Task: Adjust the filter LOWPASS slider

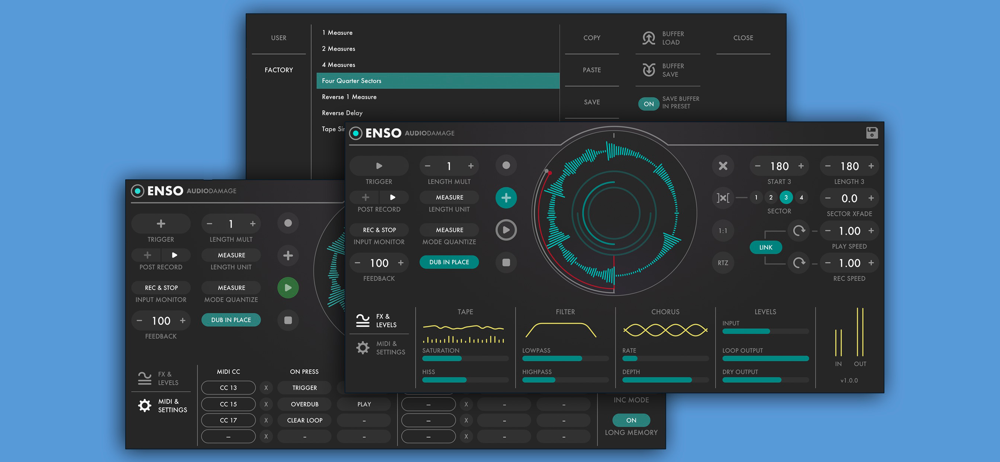Action: pos(565,359)
